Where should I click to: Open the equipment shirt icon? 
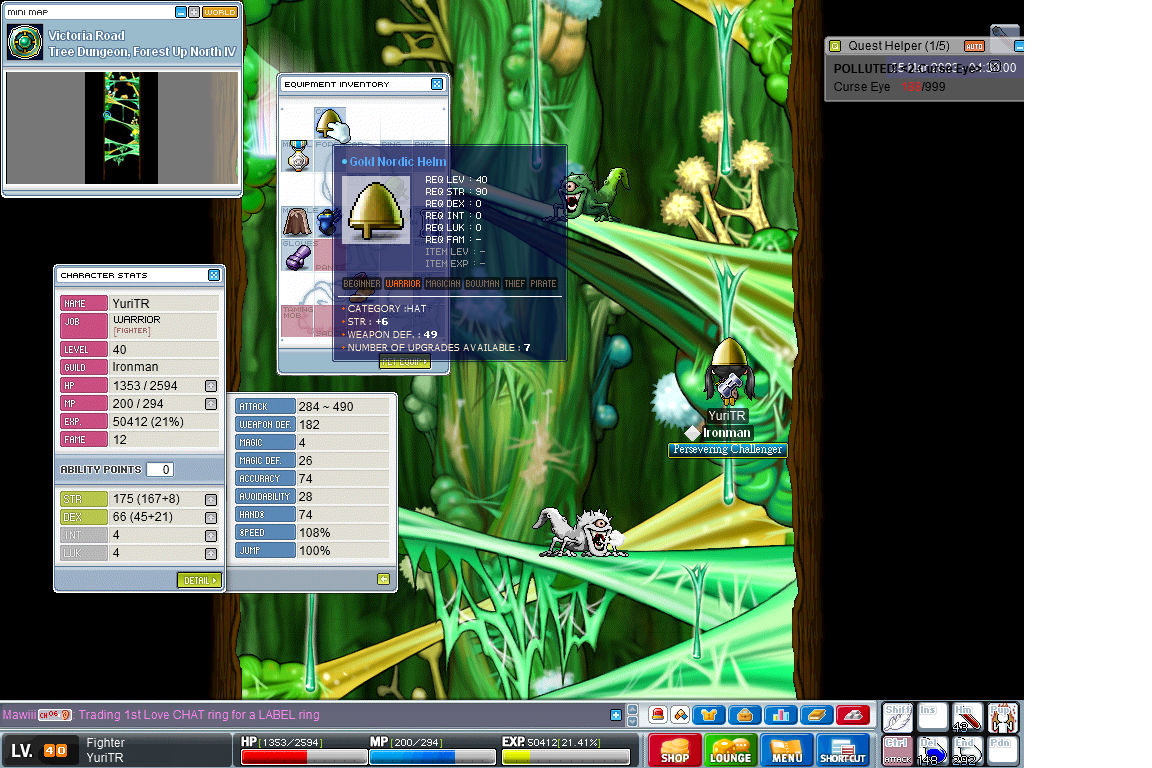(709, 715)
